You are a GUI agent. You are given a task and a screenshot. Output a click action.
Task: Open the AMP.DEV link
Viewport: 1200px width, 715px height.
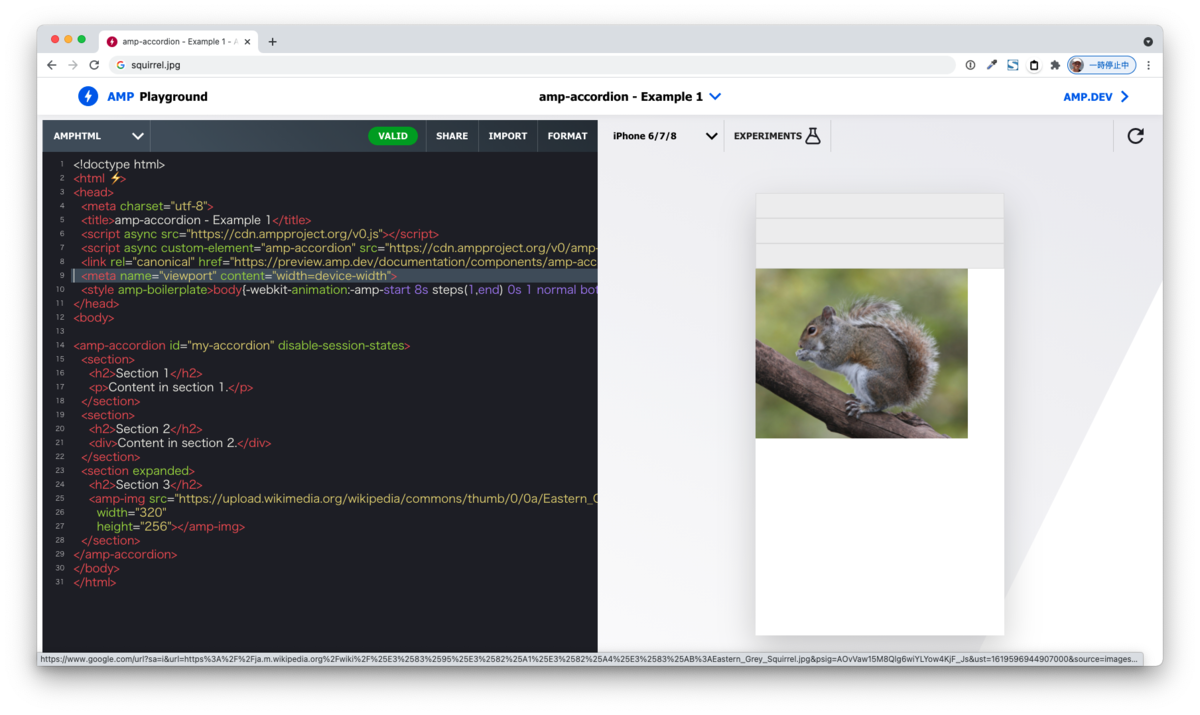1096,97
